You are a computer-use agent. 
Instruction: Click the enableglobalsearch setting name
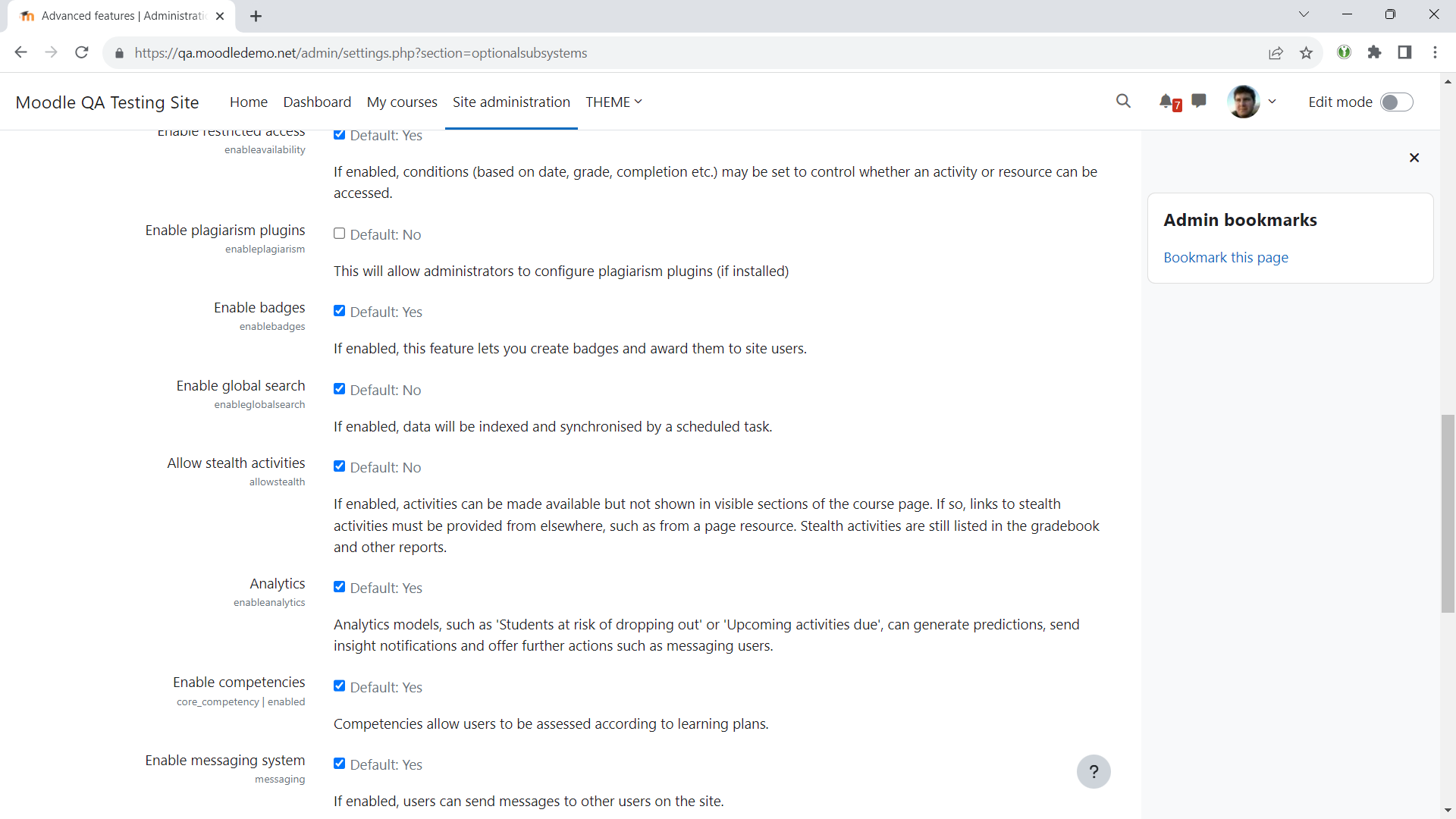(x=259, y=405)
